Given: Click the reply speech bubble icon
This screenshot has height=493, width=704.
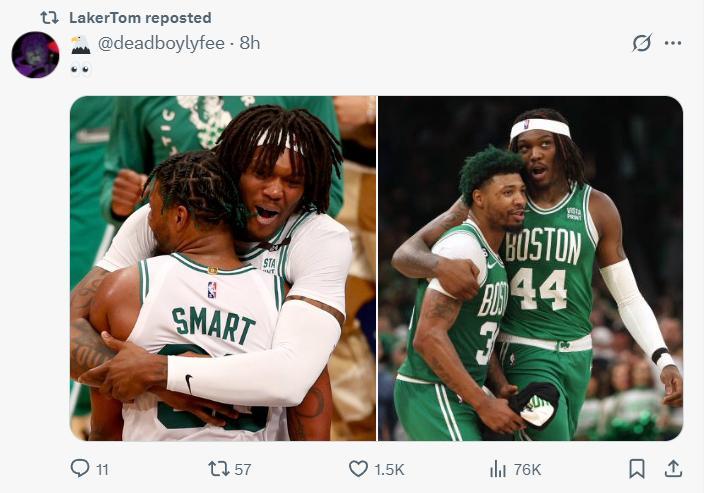Looking at the screenshot, I should point(80,468).
